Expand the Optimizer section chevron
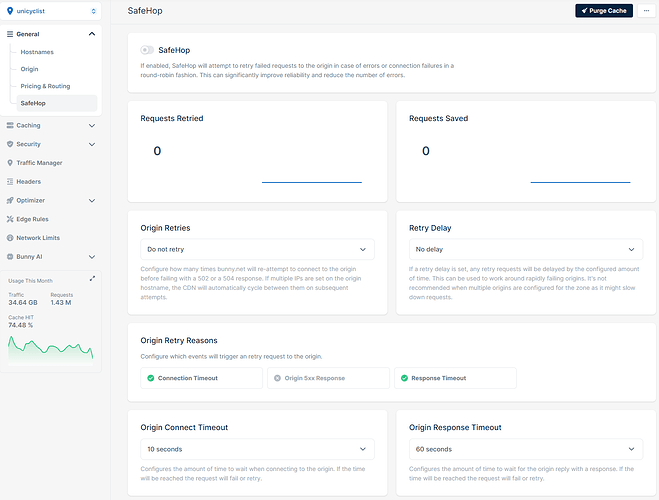This screenshot has width=659, height=500. coord(92,201)
